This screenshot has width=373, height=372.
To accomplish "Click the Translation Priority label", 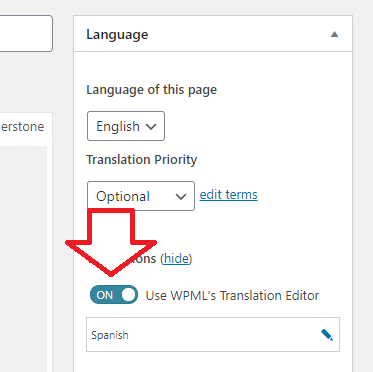I will click(x=142, y=160).
